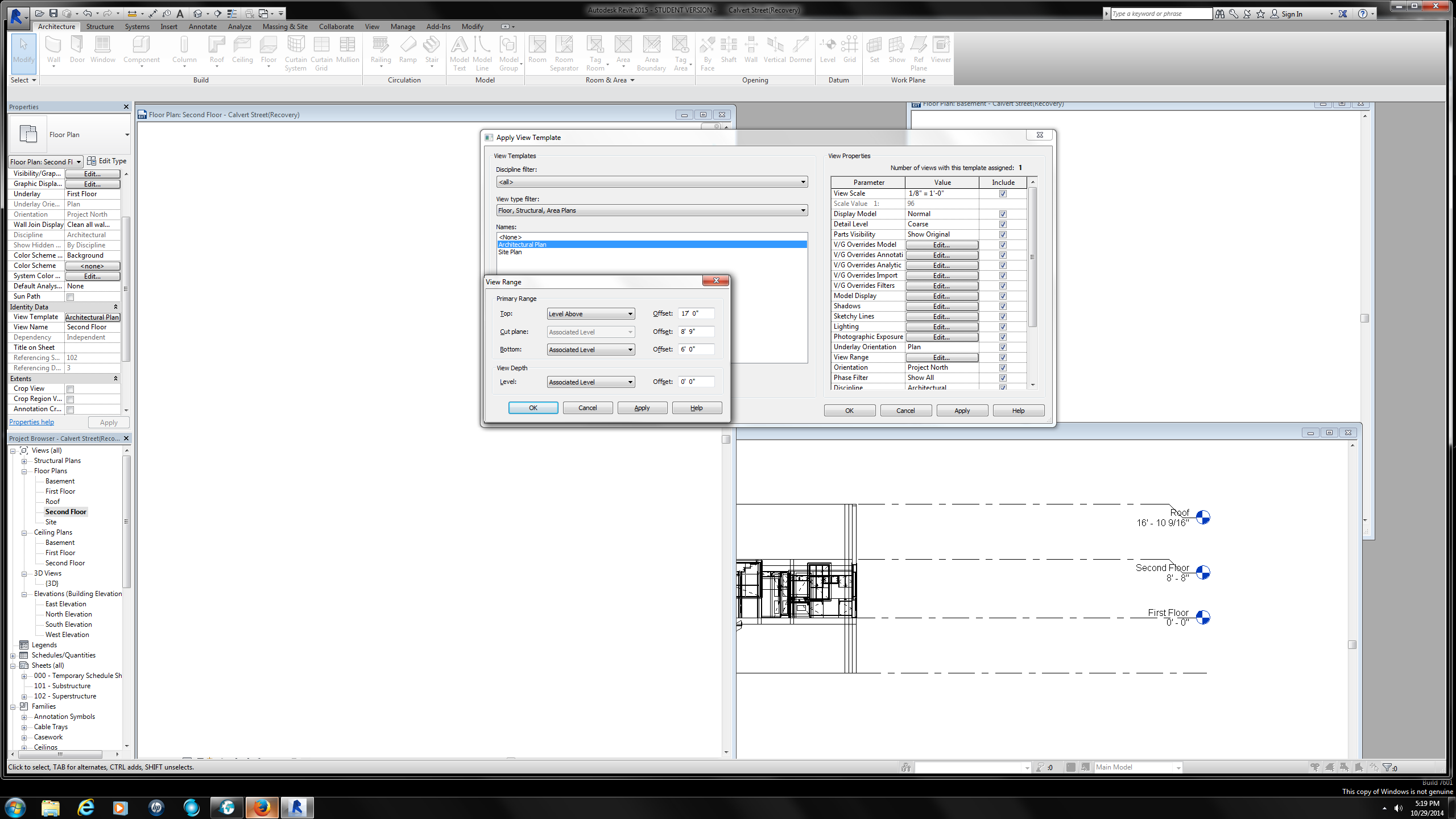Enable the Crop View checkbox
1456x819 pixels.
click(x=70, y=388)
